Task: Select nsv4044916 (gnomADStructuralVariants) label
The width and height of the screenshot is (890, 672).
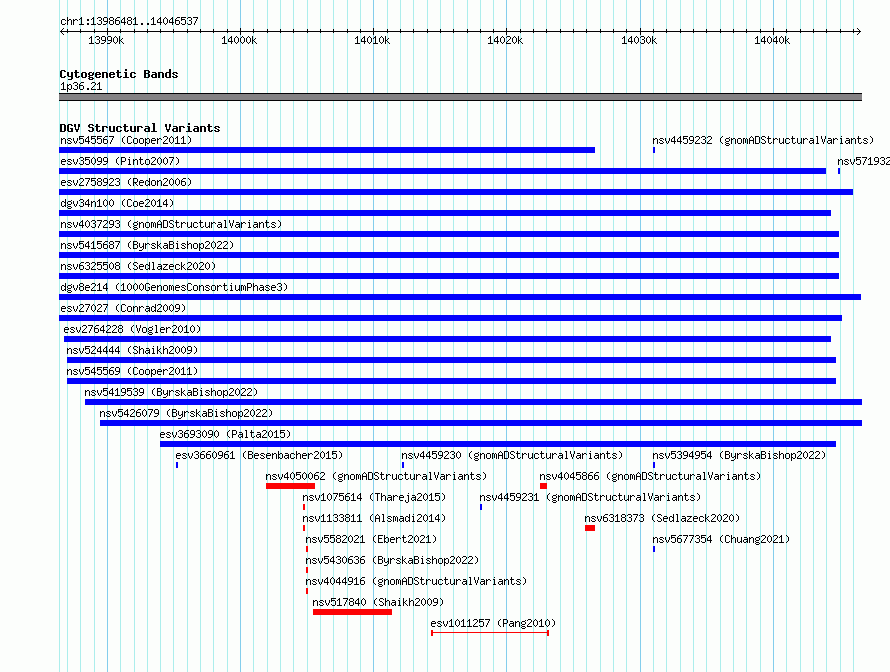Action: pyautogui.click(x=416, y=581)
